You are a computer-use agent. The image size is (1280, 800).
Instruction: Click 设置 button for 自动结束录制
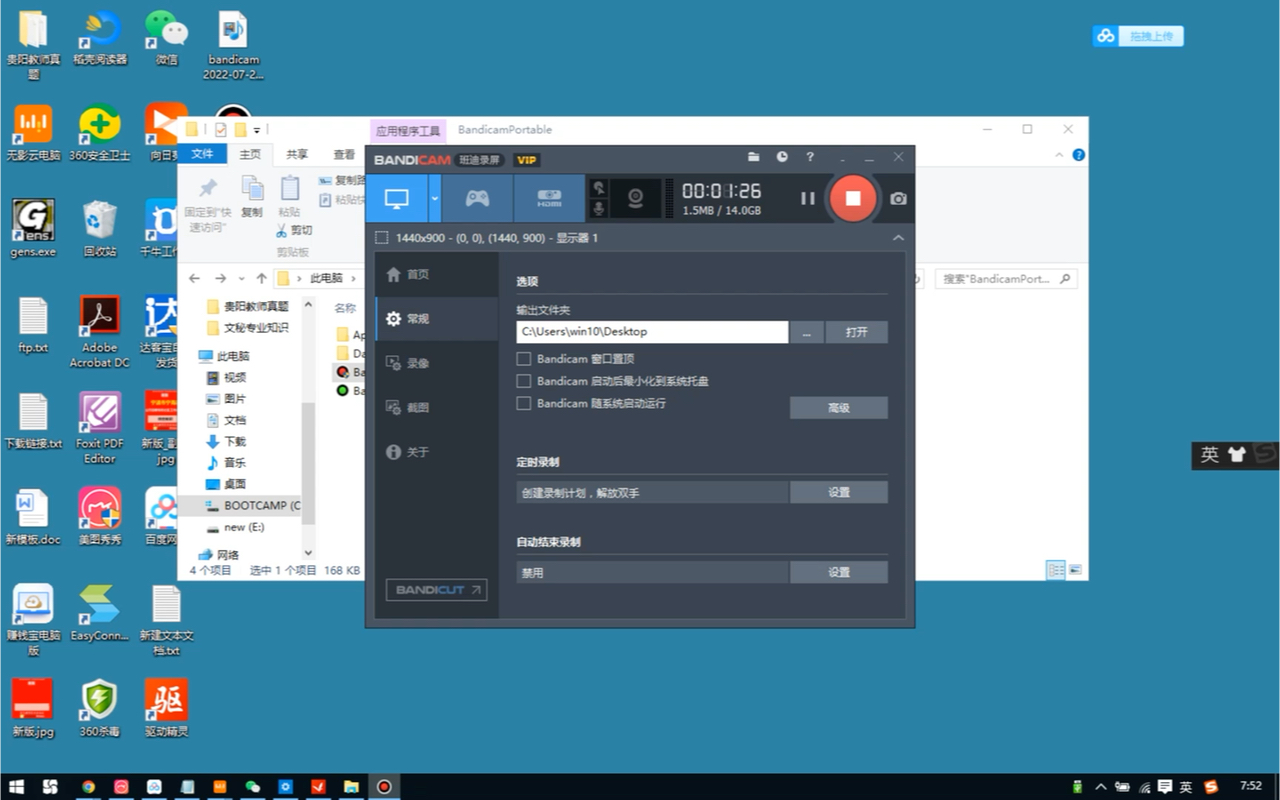point(839,572)
